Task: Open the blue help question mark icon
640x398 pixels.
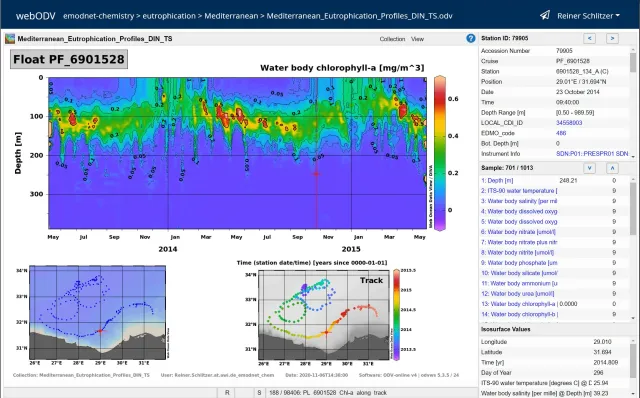Action: point(471,38)
